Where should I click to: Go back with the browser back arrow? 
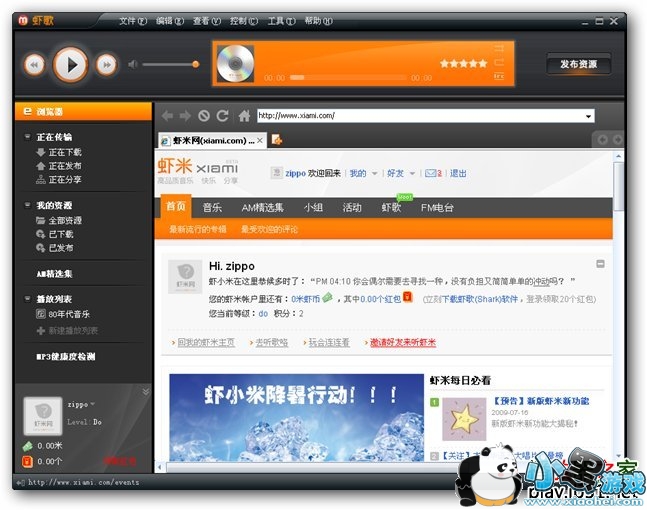[x=167, y=116]
